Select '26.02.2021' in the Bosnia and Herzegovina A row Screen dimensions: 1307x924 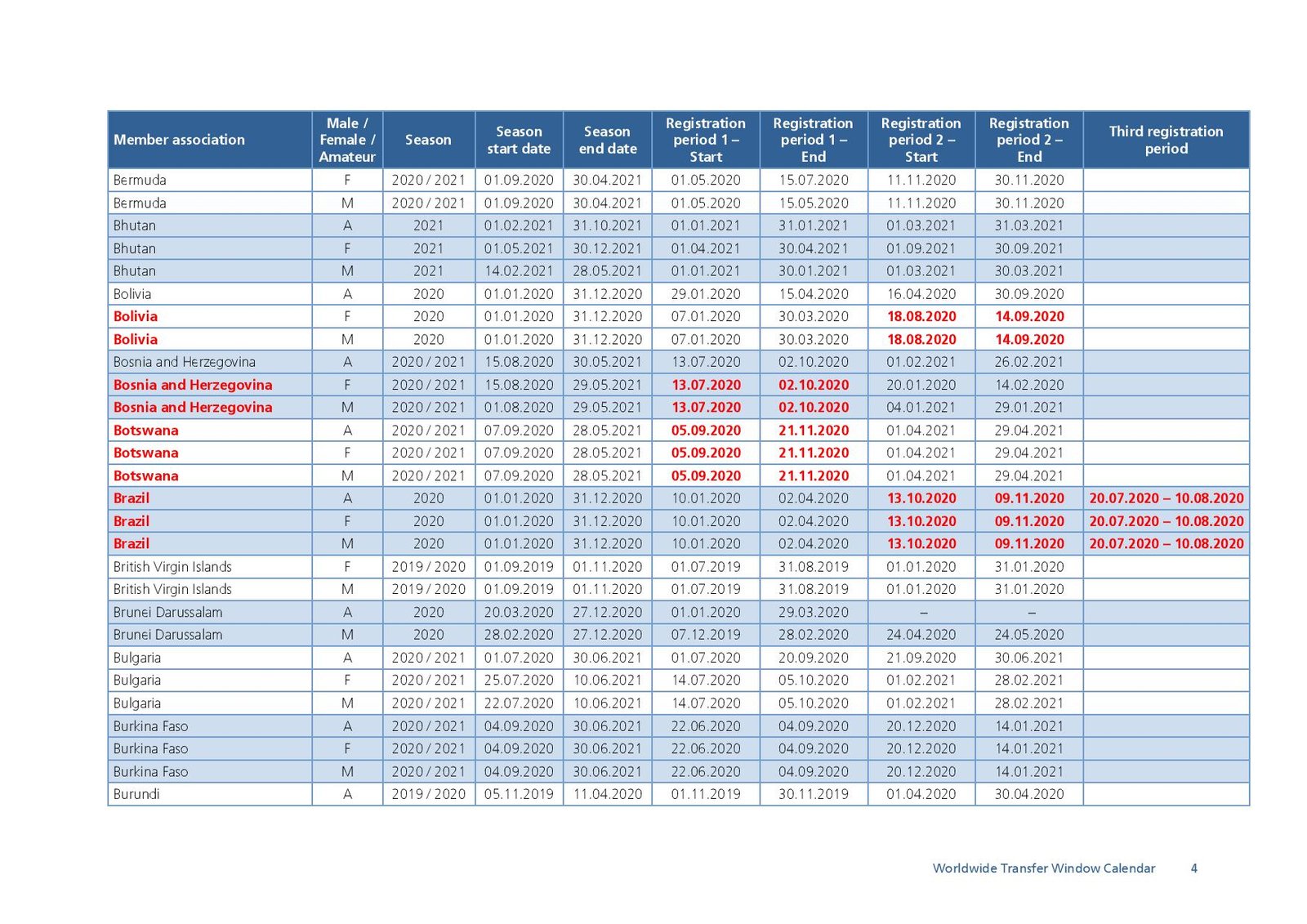tap(1029, 362)
